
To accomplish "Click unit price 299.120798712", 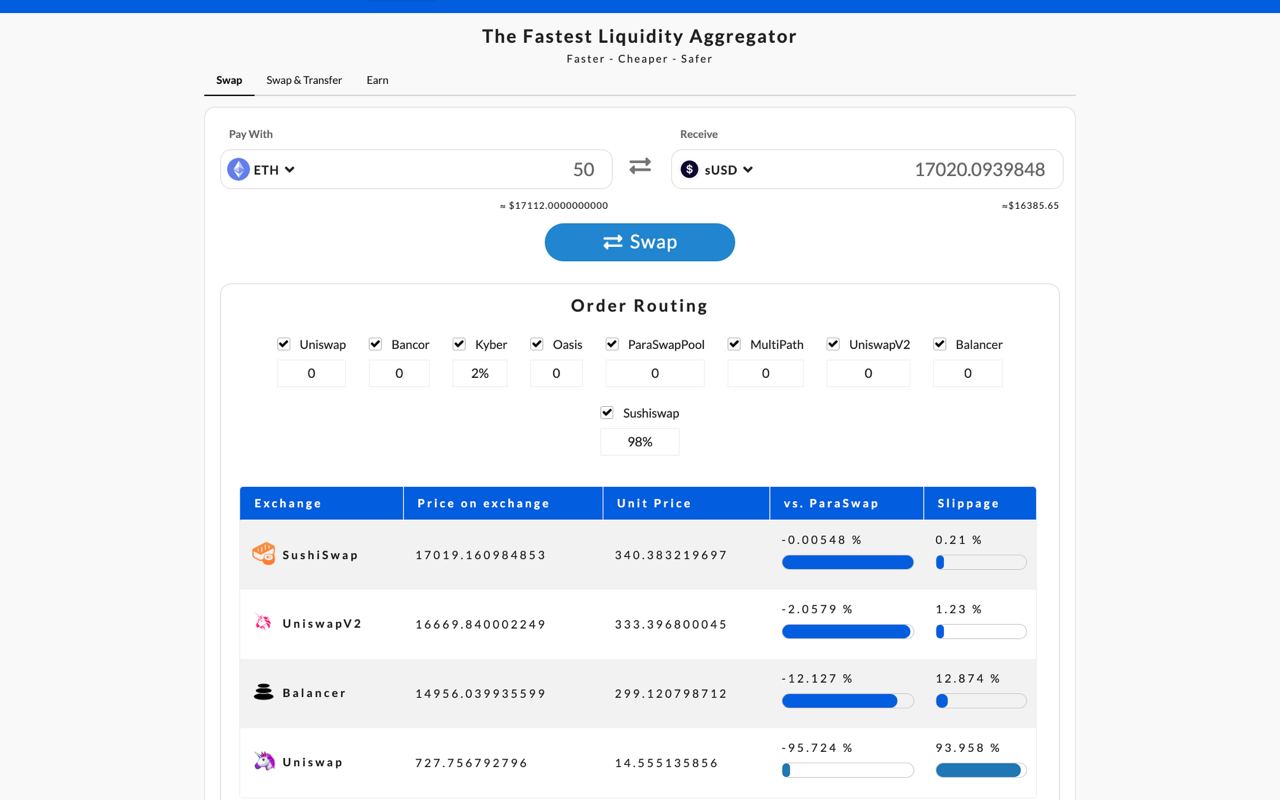I will (671, 693).
